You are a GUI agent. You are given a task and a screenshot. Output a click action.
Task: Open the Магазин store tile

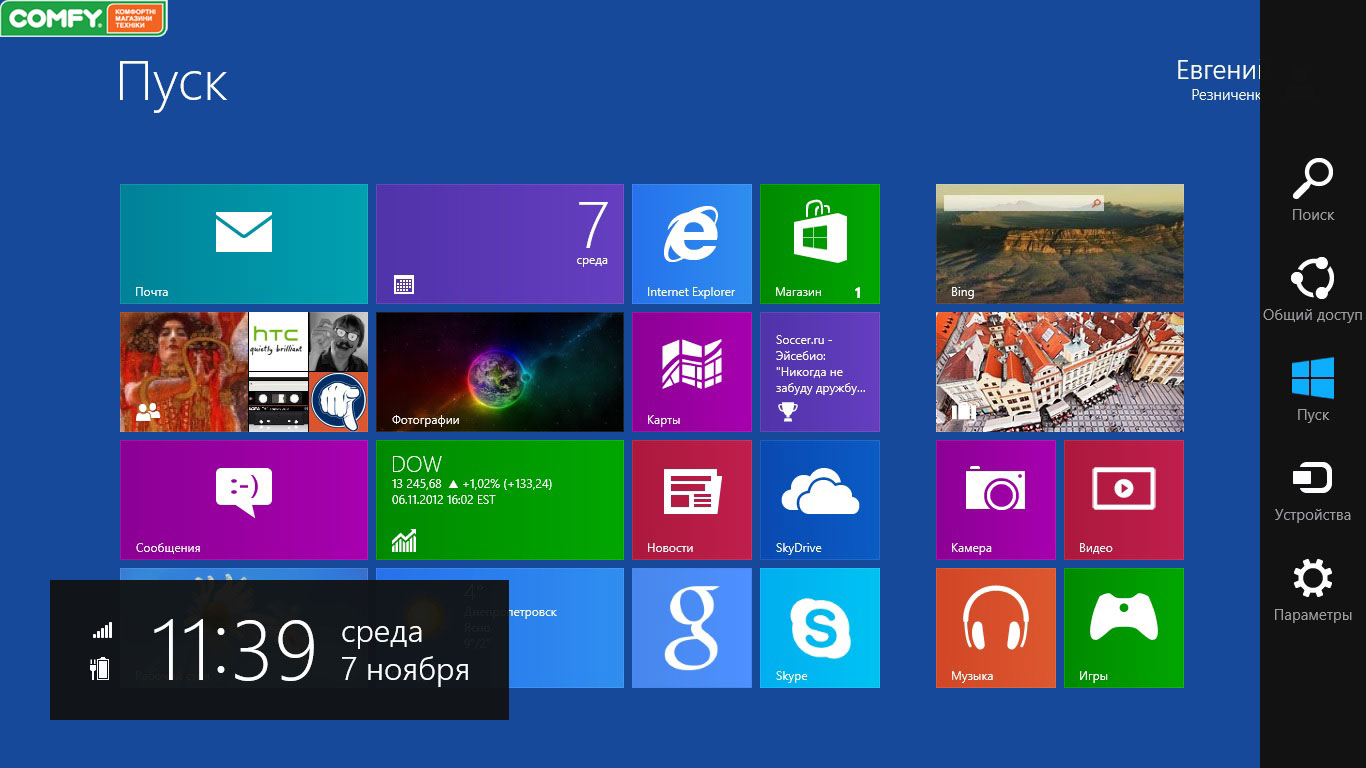pyautogui.click(x=820, y=244)
